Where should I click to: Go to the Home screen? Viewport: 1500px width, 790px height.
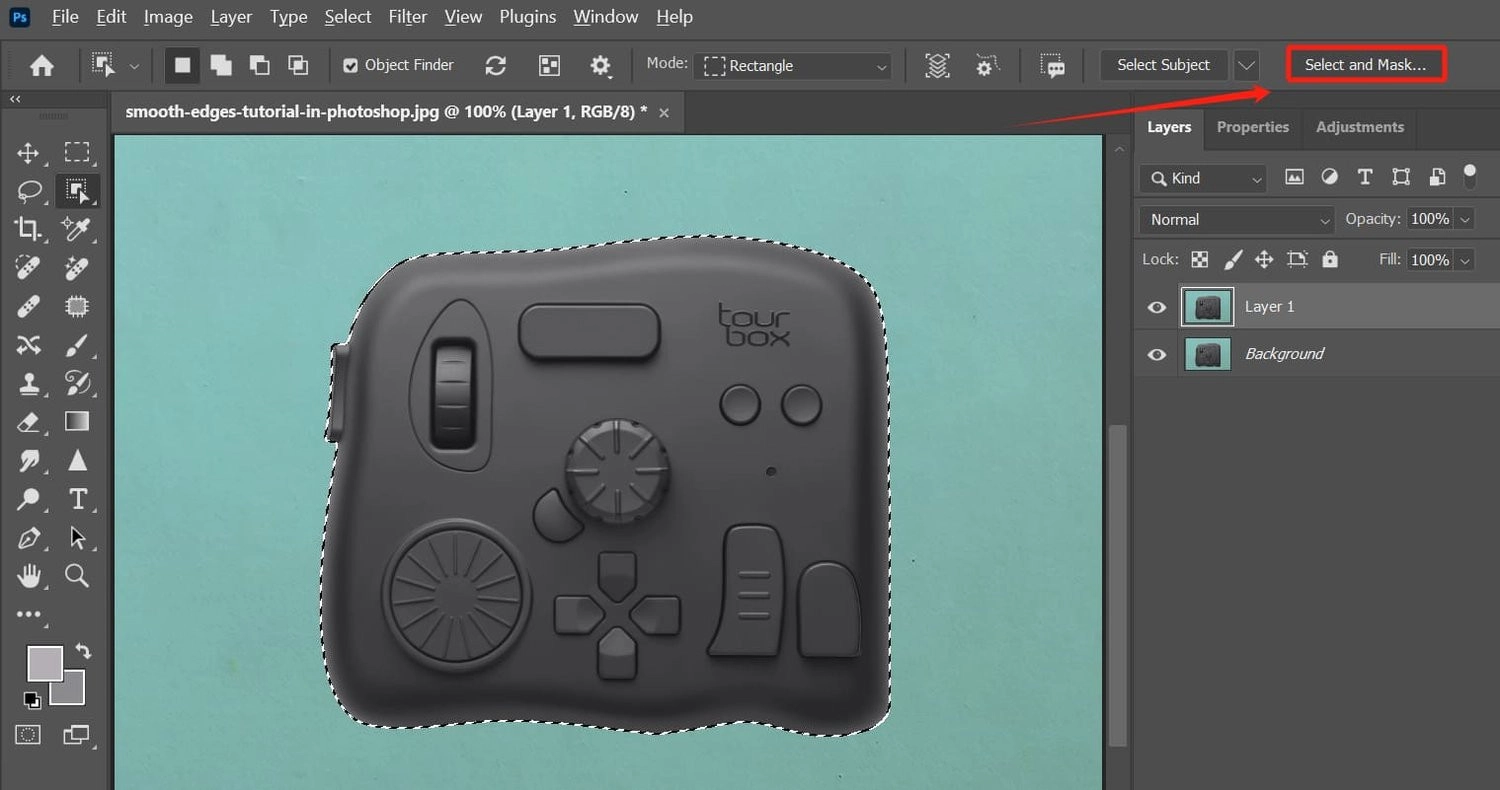click(x=42, y=66)
